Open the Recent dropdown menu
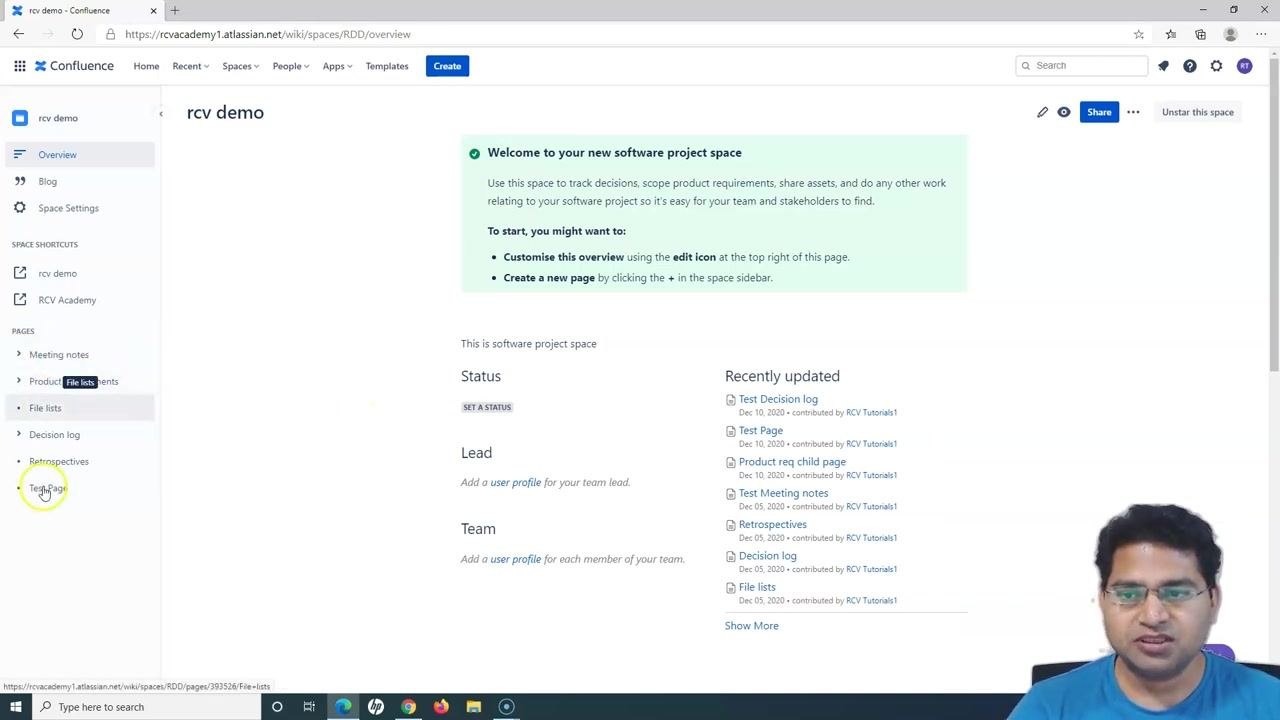Image resolution: width=1280 pixels, height=720 pixels. (190, 66)
